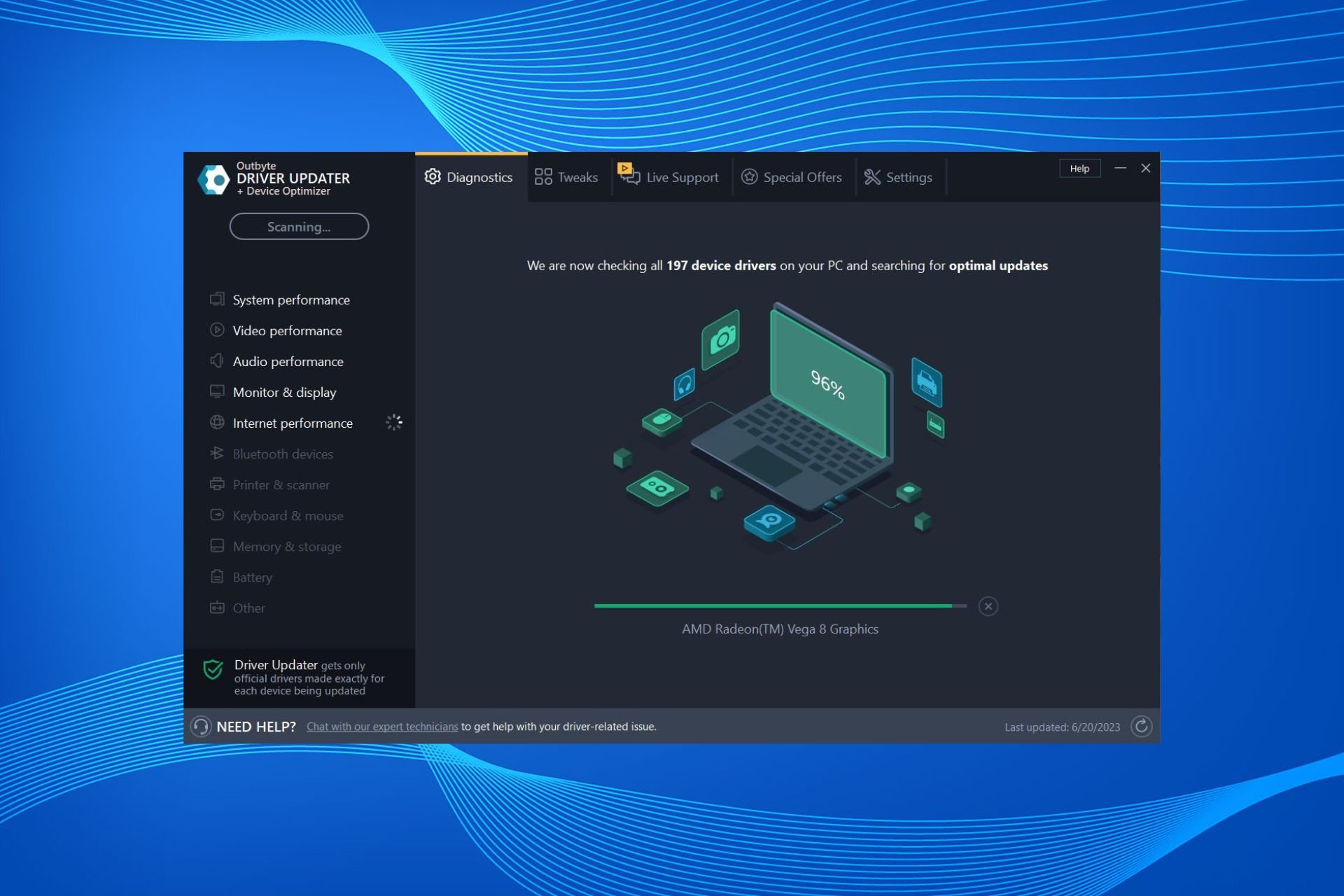This screenshot has height=896, width=1344.
Task: Click the Memory & storage drive icon
Action: pyautogui.click(x=217, y=545)
